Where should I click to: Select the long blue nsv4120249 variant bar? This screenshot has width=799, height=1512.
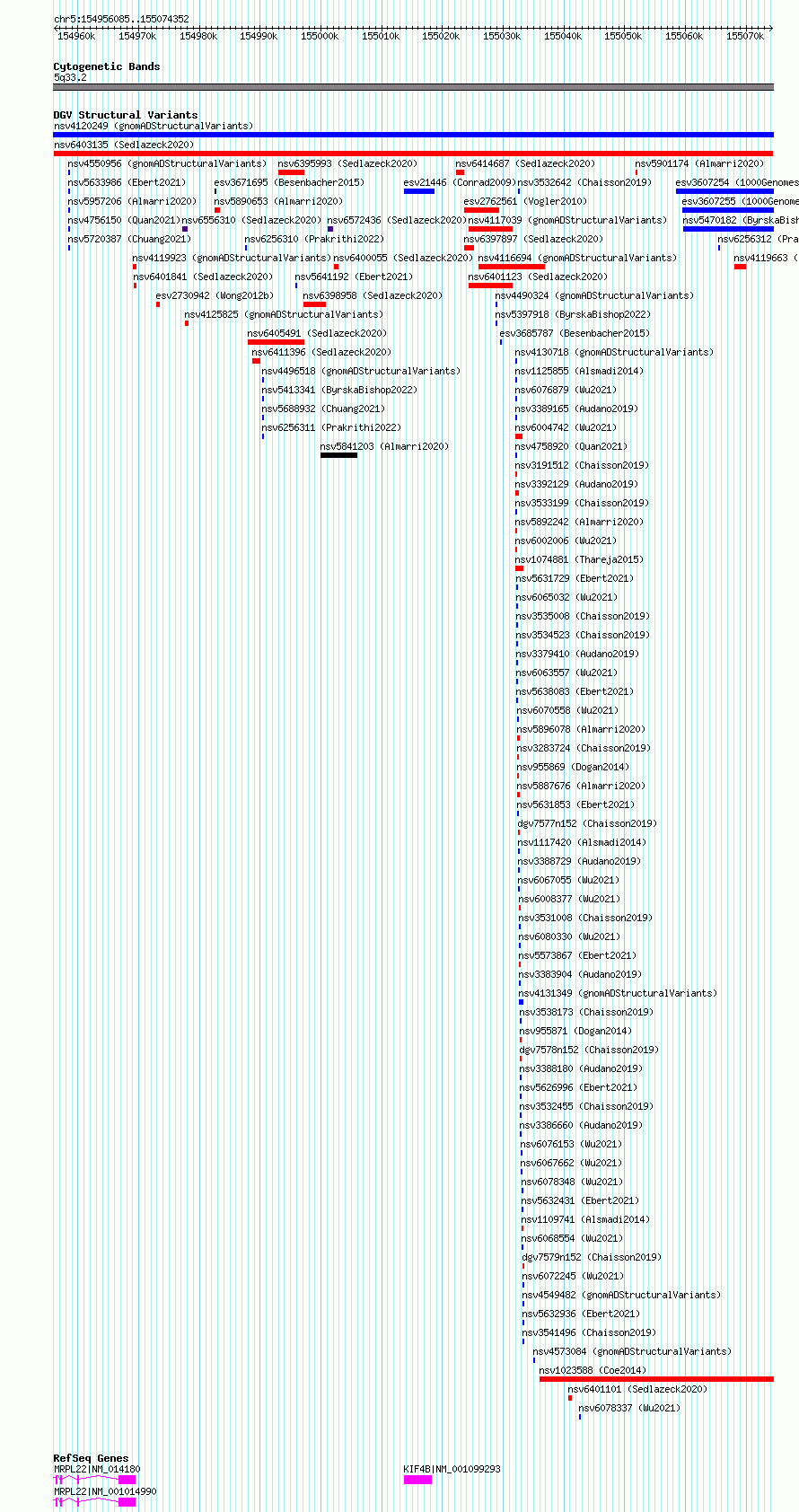[x=413, y=135]
